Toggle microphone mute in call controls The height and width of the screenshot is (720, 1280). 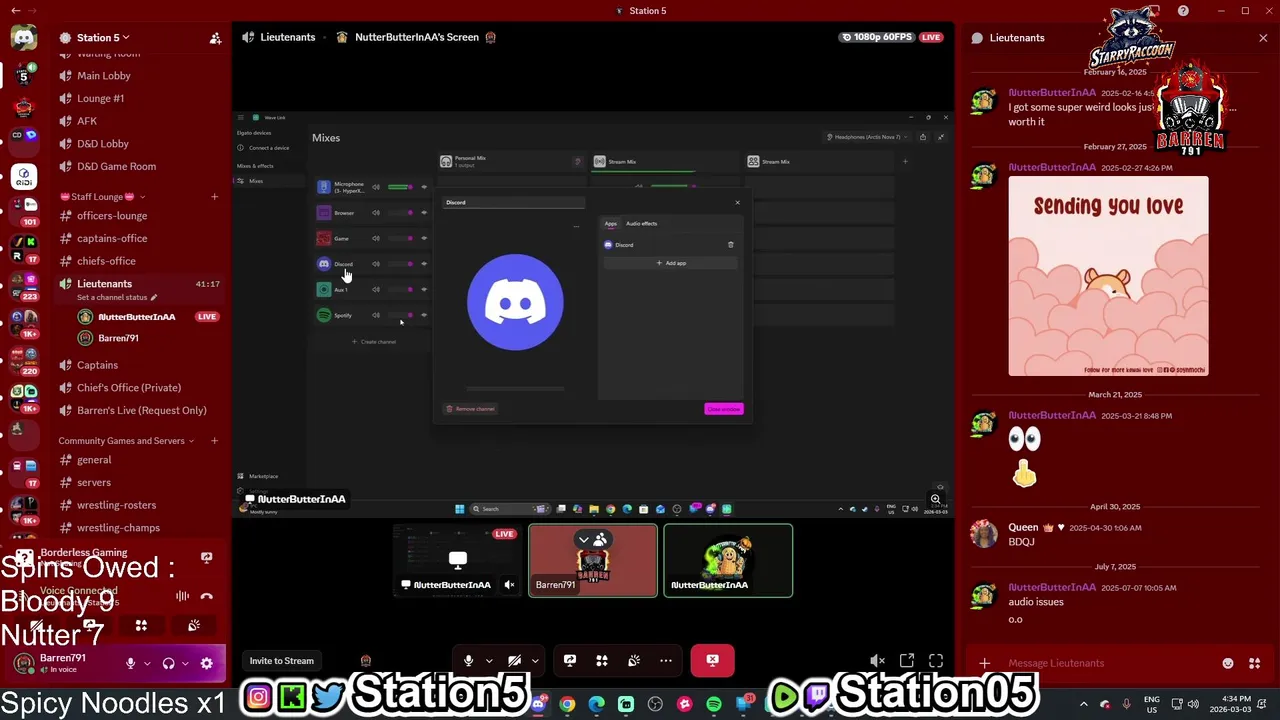pyautogui.click(x=468, y=661)
